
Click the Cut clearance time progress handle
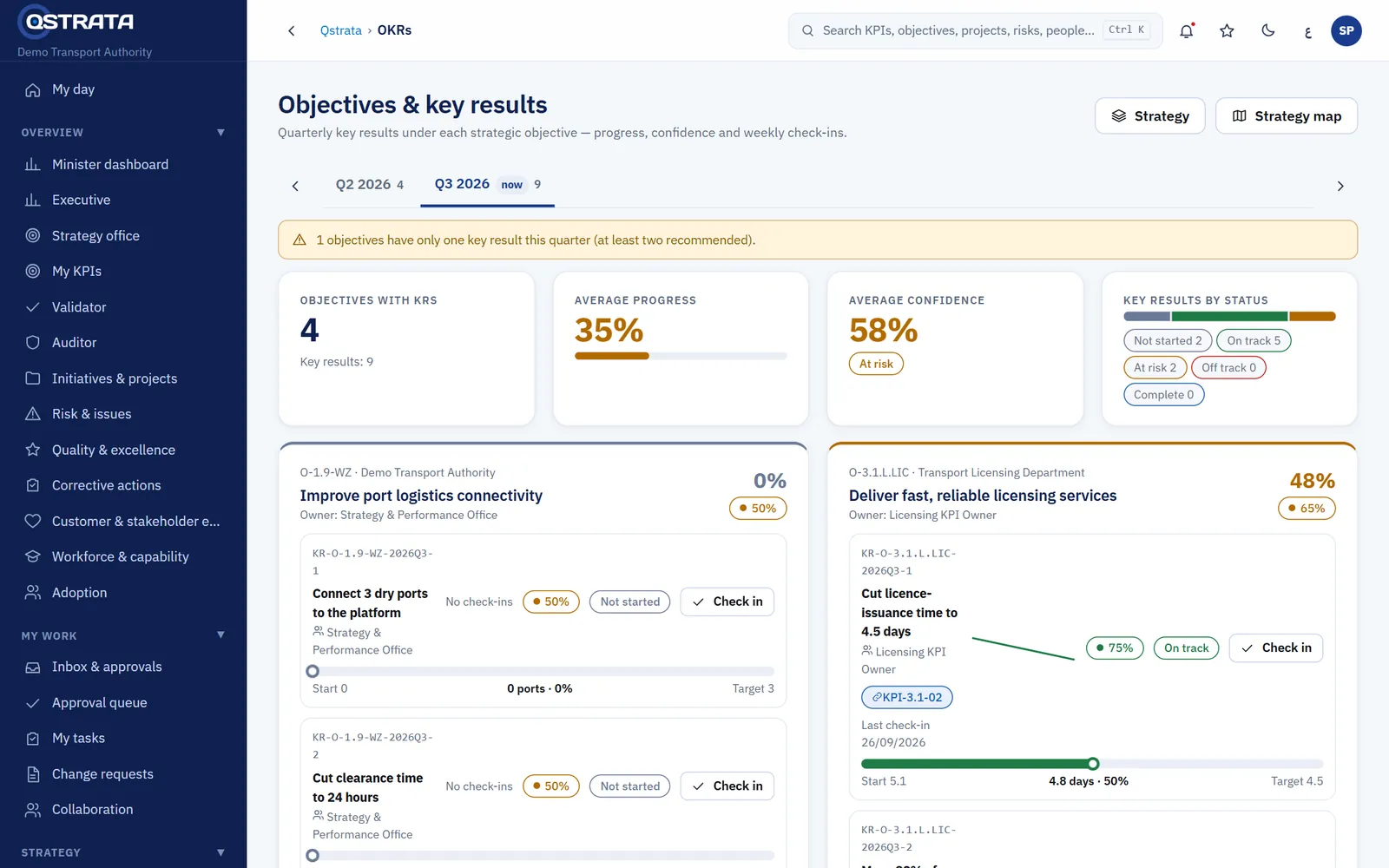click(x=313, y=855)
